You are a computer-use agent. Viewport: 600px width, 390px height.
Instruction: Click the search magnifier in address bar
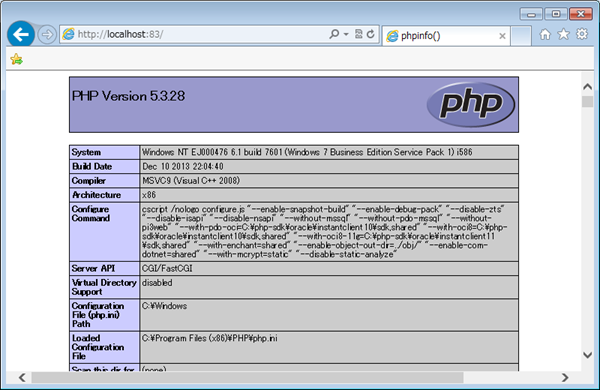click(334, 34)
